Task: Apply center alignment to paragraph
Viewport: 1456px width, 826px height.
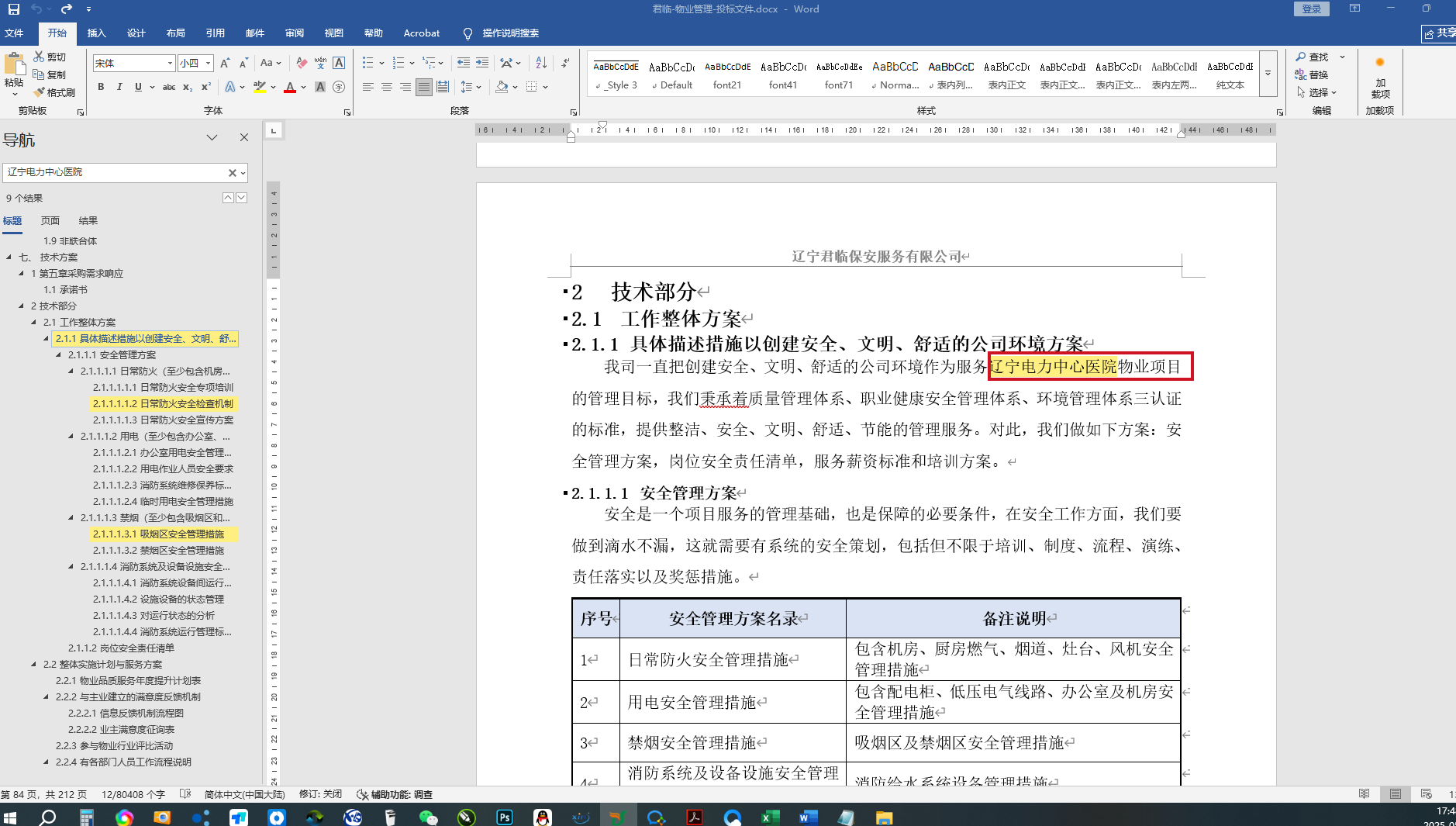Action: point(387,87)
